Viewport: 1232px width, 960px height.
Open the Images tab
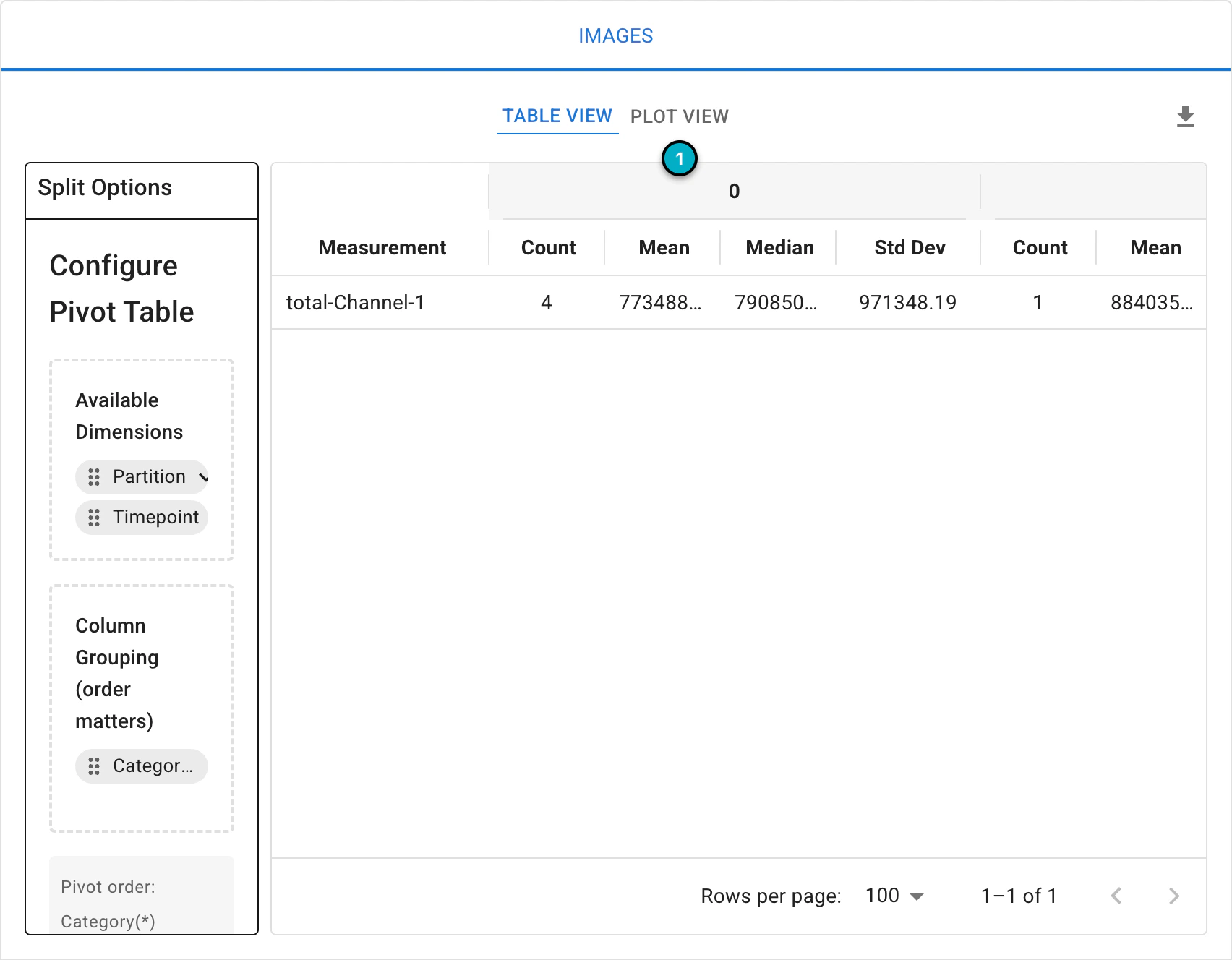coord(616,35)
